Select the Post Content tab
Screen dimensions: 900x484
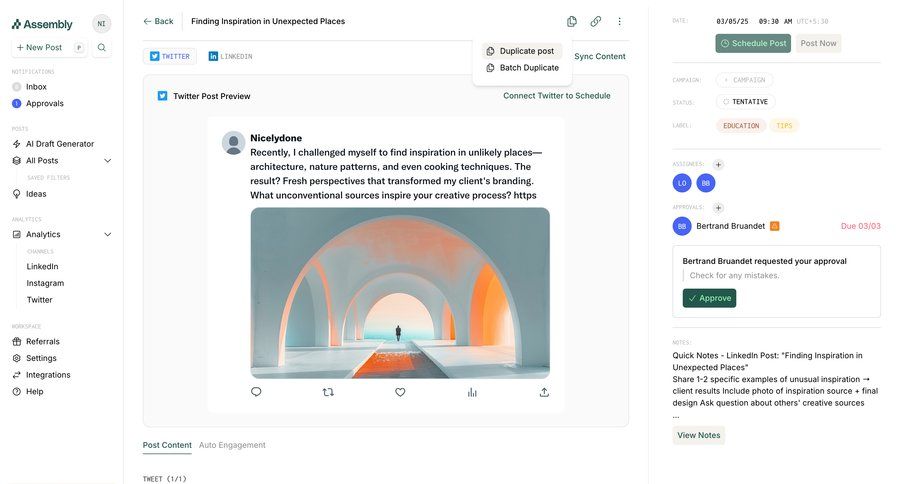(x=167, y=445)
